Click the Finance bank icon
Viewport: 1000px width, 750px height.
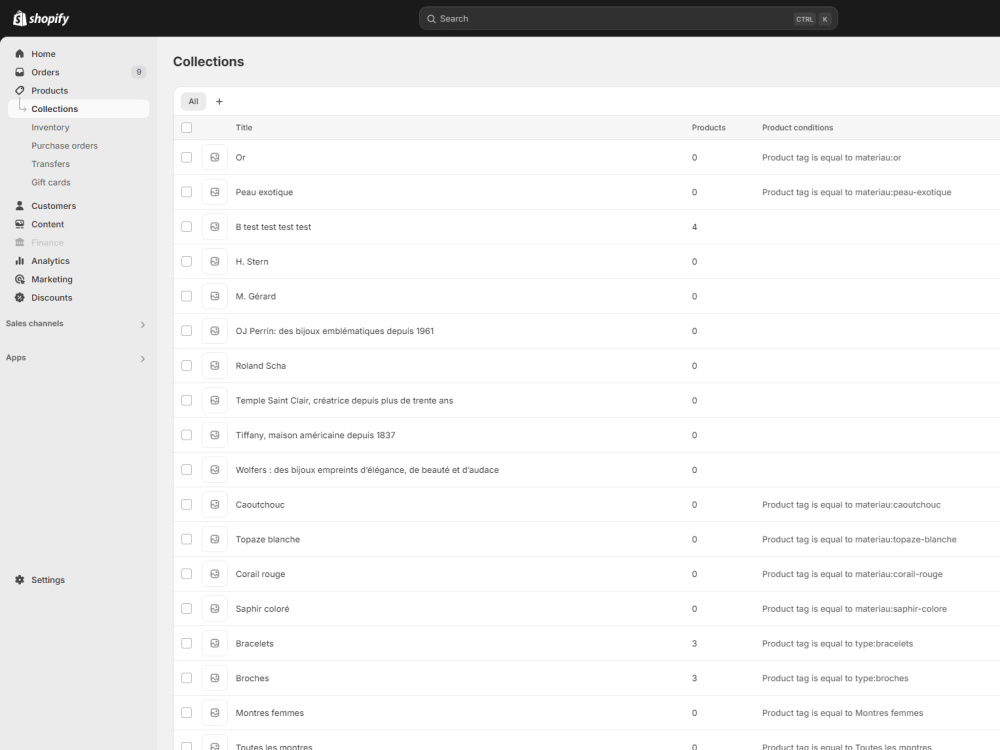point(20,242)
